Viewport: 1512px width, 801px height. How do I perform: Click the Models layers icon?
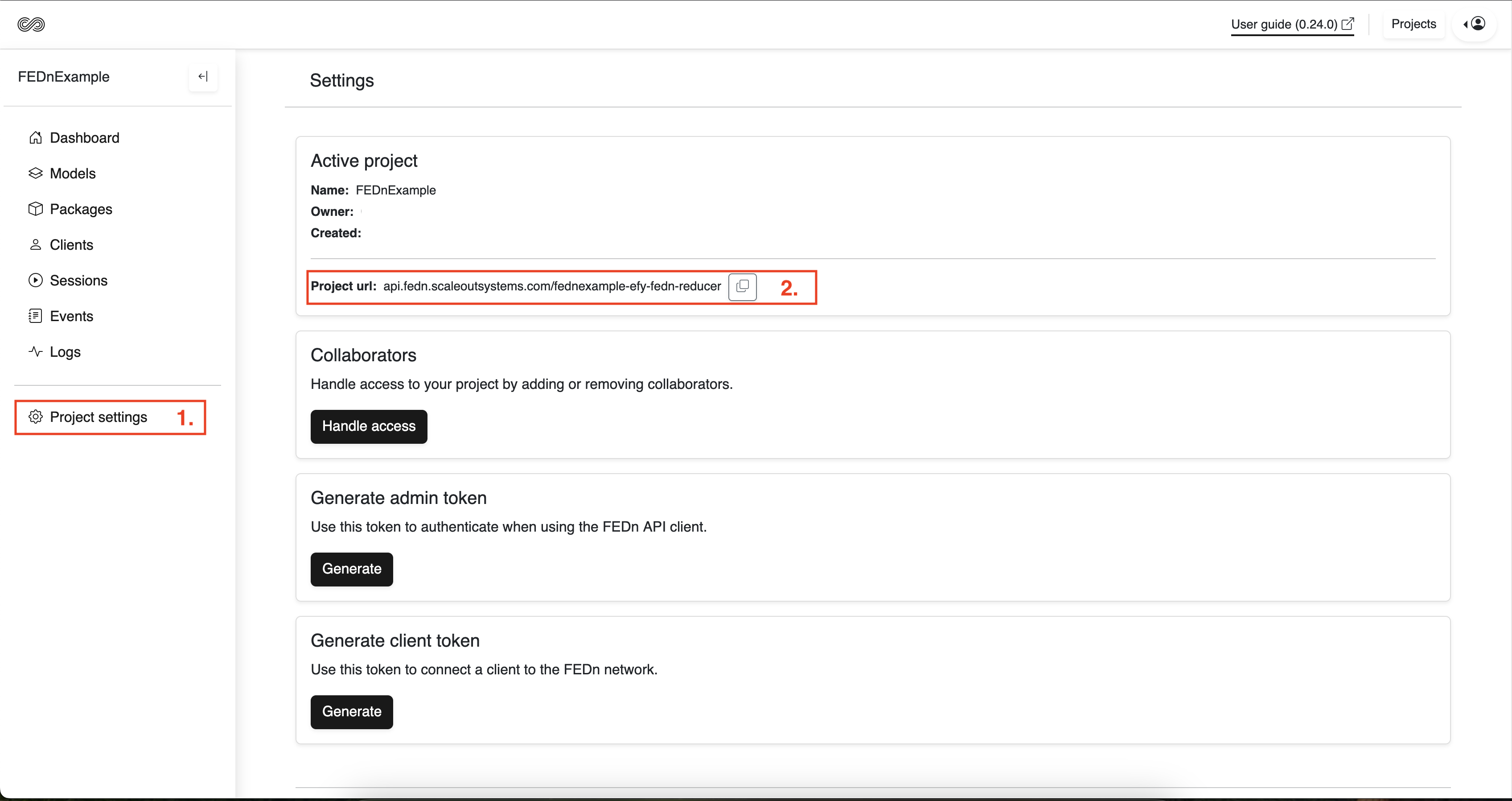click(x=36, y=173)
